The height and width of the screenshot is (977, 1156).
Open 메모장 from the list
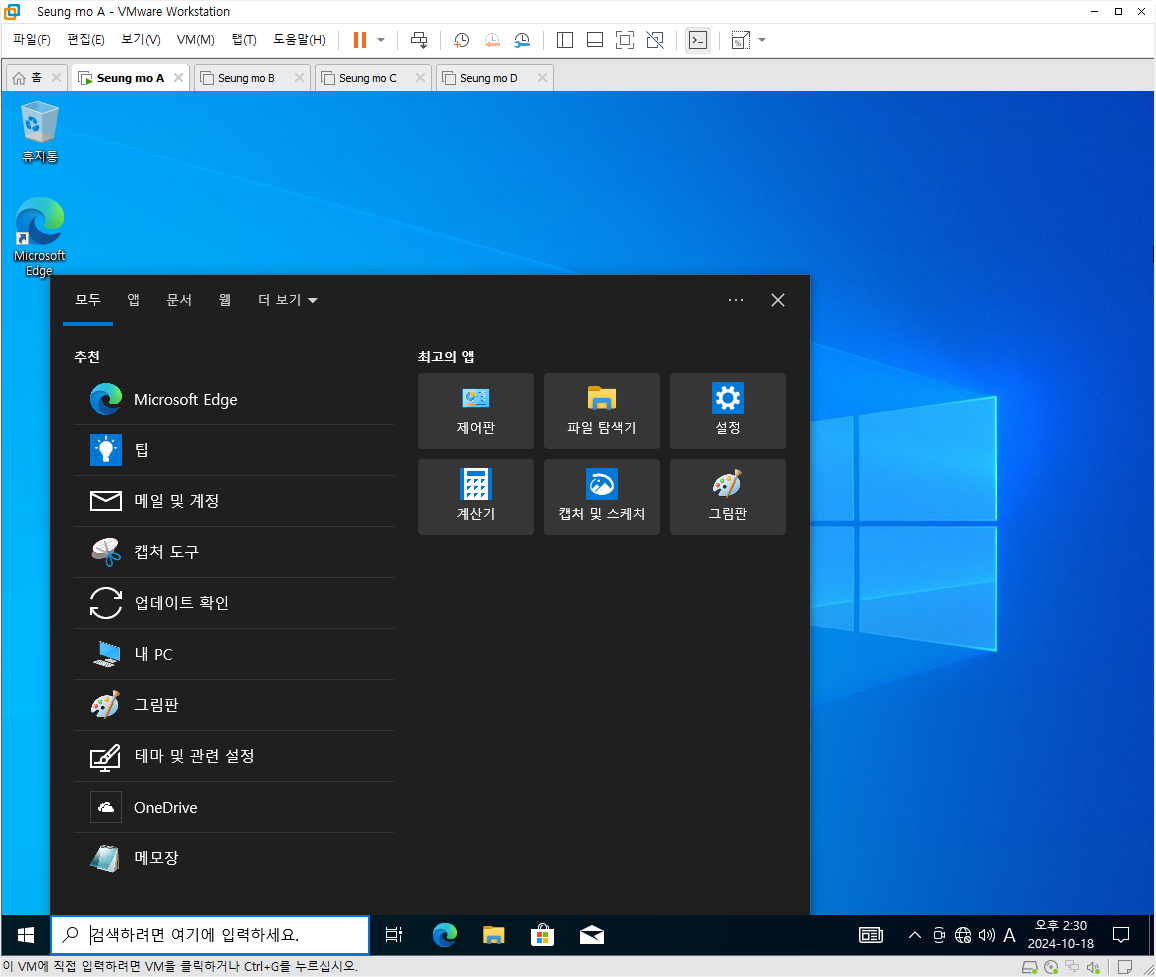(234, 858)
